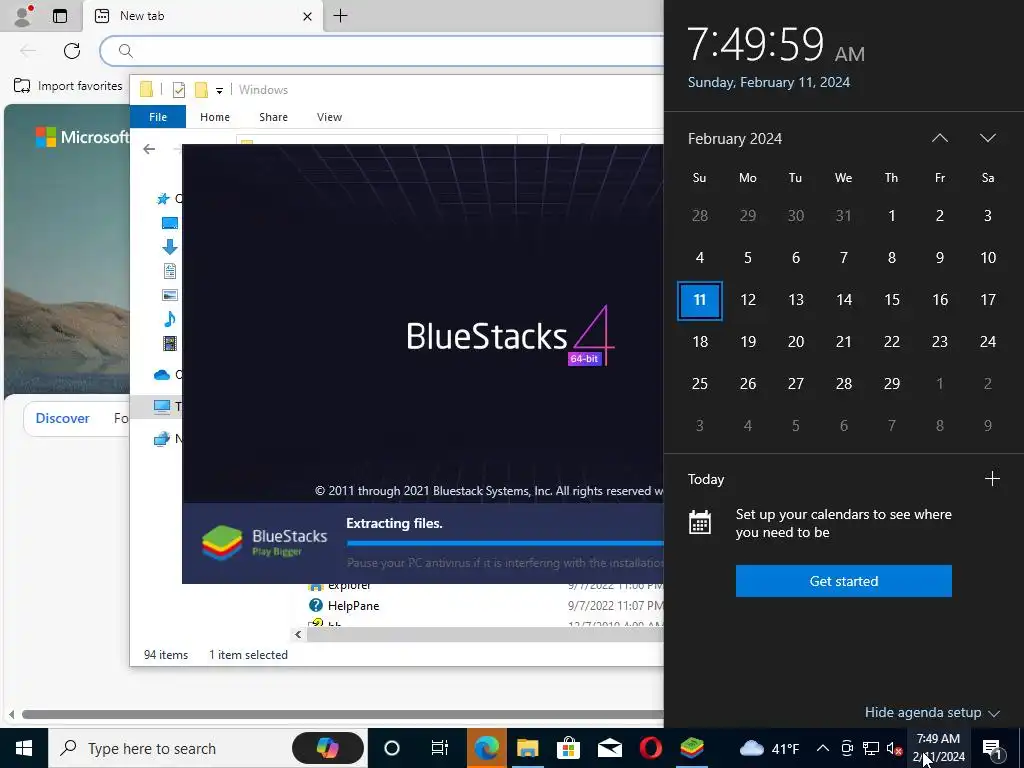
Task: Select Quick access star in Explorer sidebar
Action: click(x=163, y=199)
